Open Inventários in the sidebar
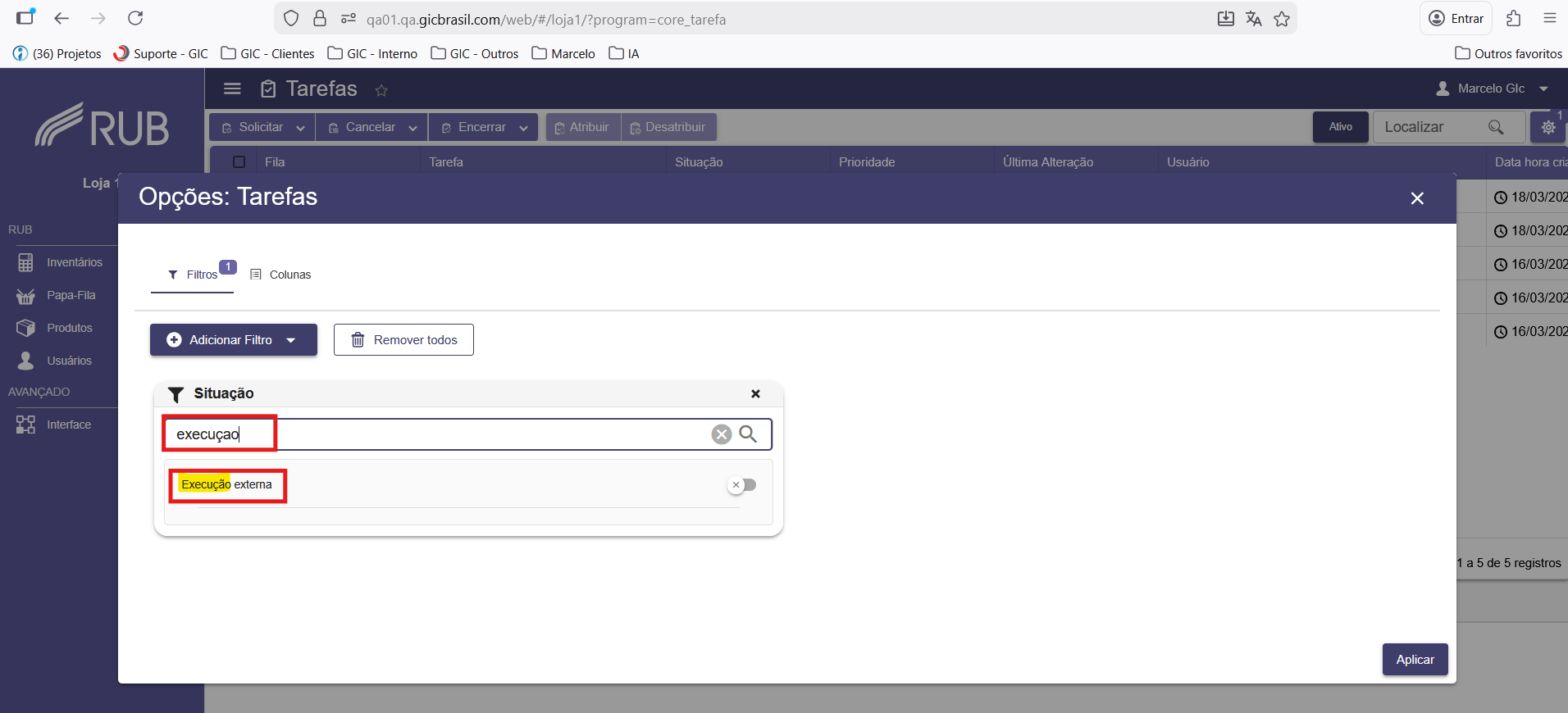 coord(61,262)
